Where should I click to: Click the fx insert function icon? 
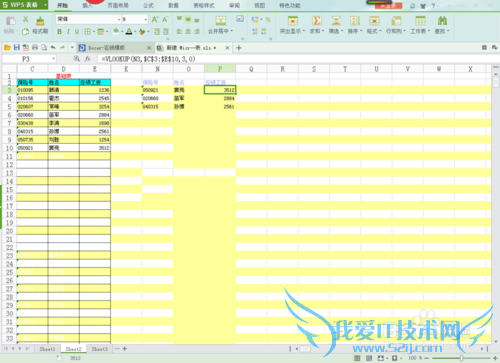(87, 59)
